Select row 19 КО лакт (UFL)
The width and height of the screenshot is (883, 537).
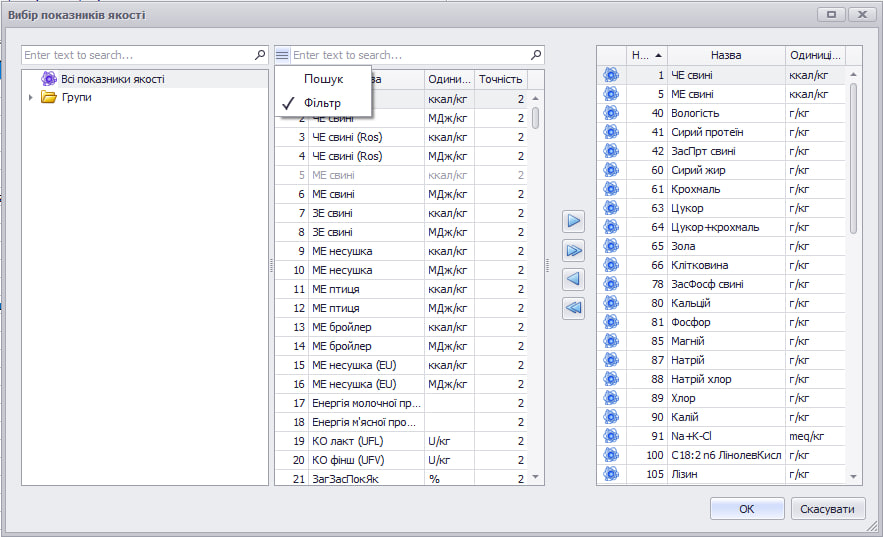pos(402,441)
